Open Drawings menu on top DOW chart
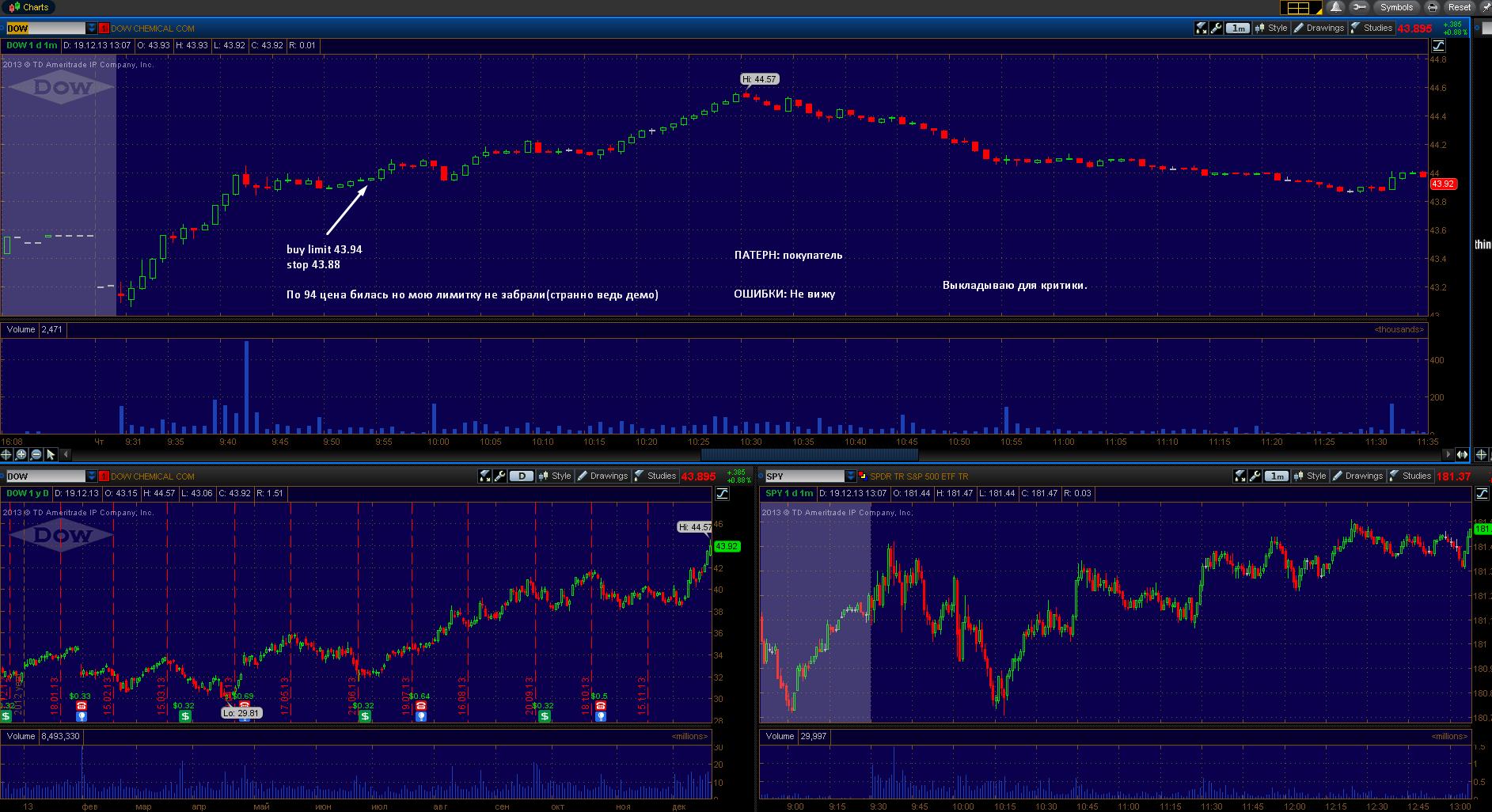The height and width of the screenshot is (812, 1492). 1319,28
